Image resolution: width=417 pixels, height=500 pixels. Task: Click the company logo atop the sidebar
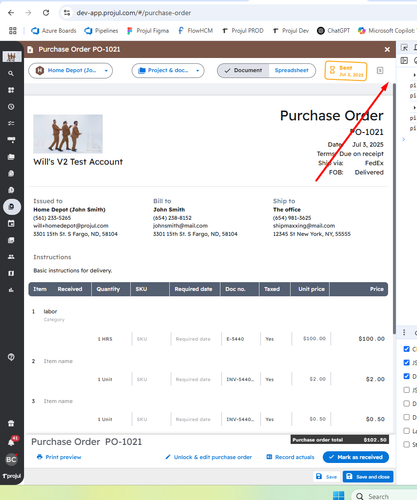pyautogui.click(x=12, y=57)
